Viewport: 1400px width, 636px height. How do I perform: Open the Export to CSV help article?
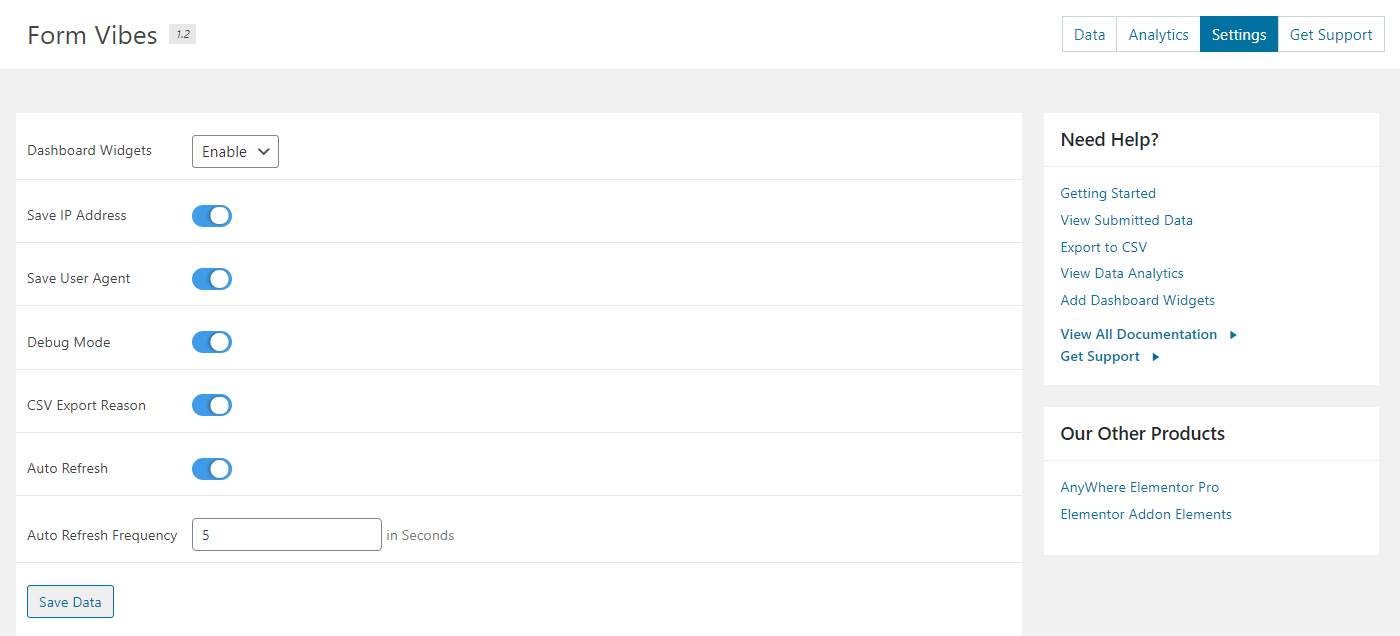(x=1103, y=247)
